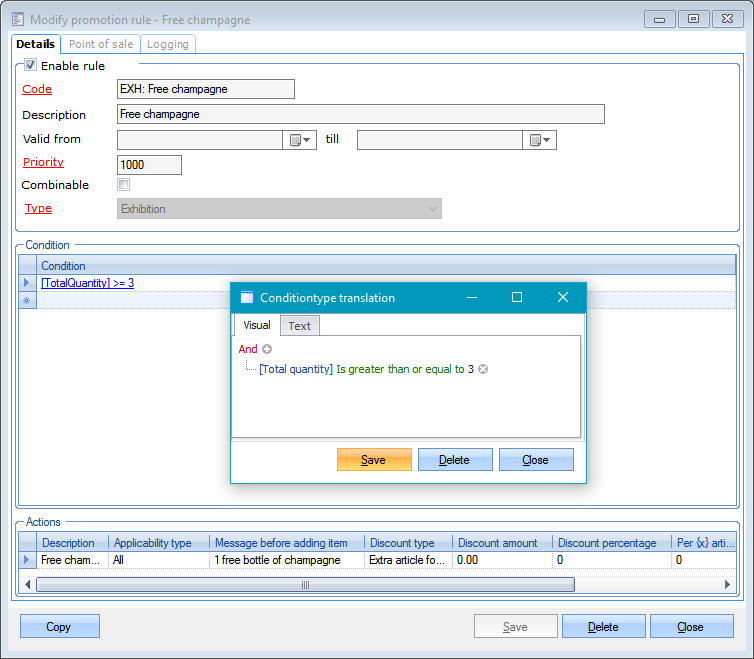Remove the Total quantity condition with x icon
754x659 pixels.
[483, 369]
